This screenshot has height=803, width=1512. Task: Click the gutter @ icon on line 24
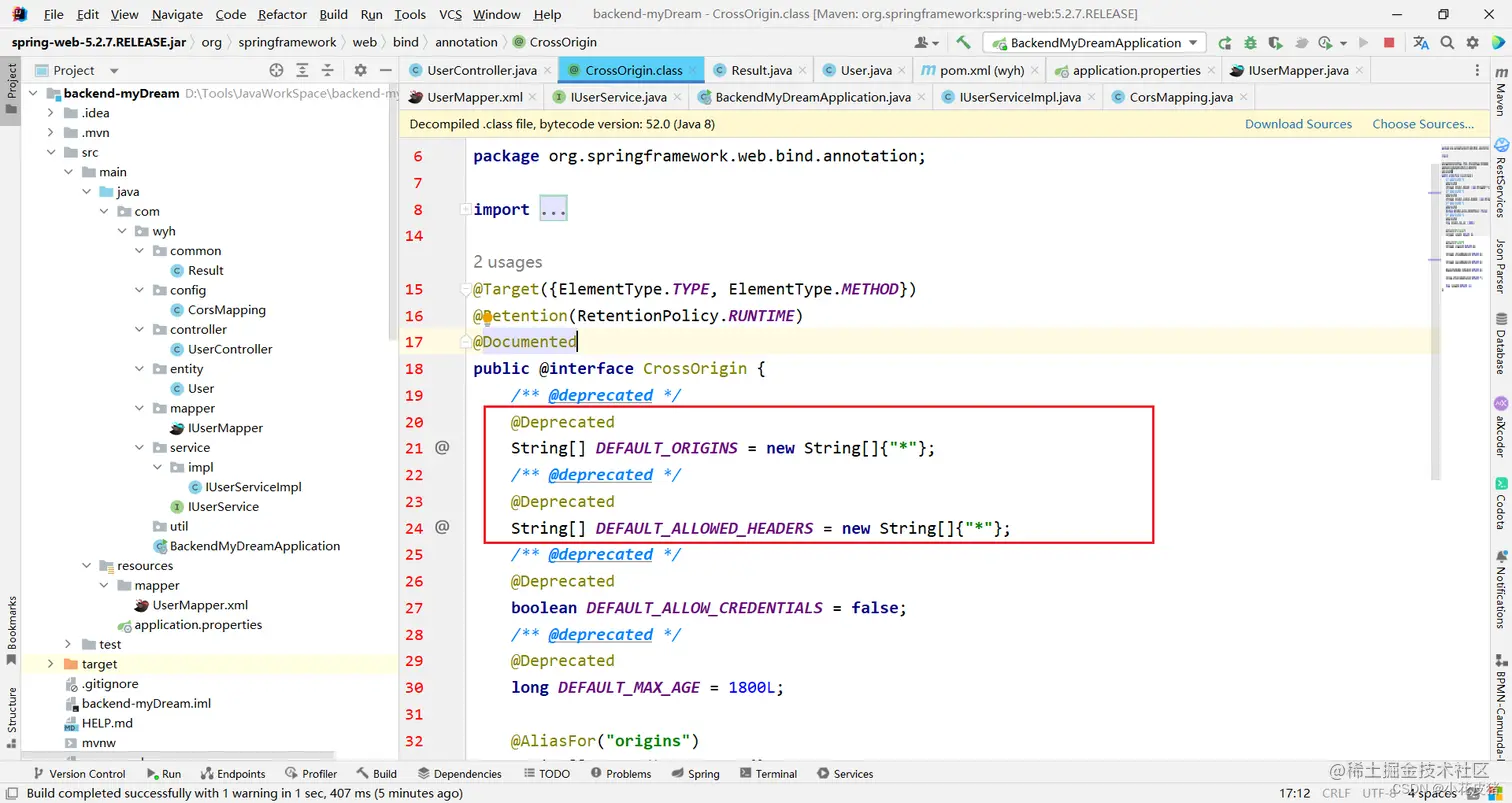tap(442, 527)
